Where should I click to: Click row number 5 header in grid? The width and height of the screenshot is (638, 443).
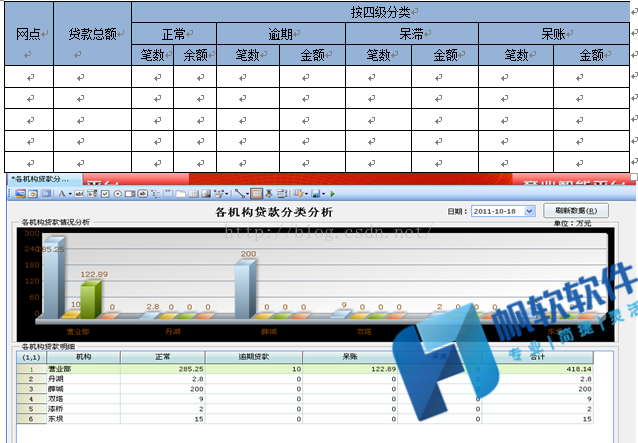[31, 409]
